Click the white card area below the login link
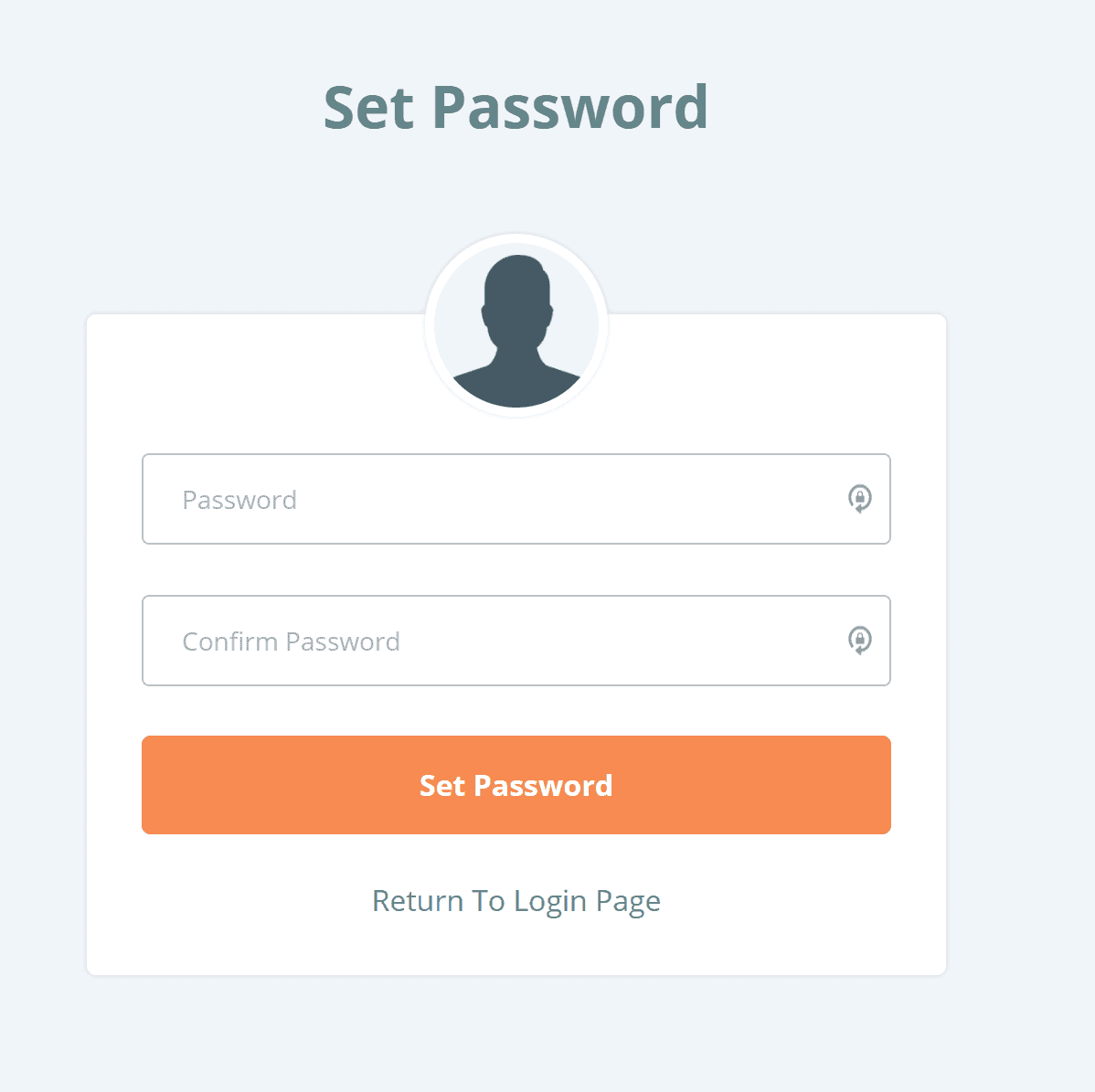This screenshot has height=1092, width=1095. coord(516,949)
